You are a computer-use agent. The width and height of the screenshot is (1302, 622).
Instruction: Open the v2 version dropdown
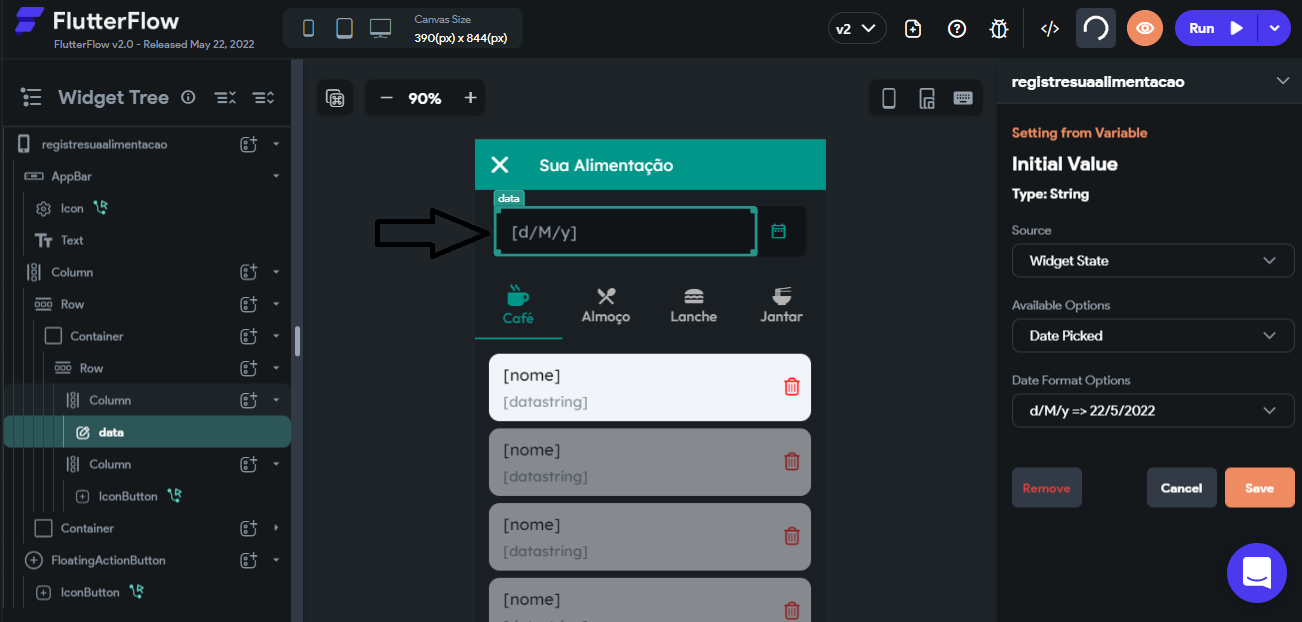tap(857, 28)
